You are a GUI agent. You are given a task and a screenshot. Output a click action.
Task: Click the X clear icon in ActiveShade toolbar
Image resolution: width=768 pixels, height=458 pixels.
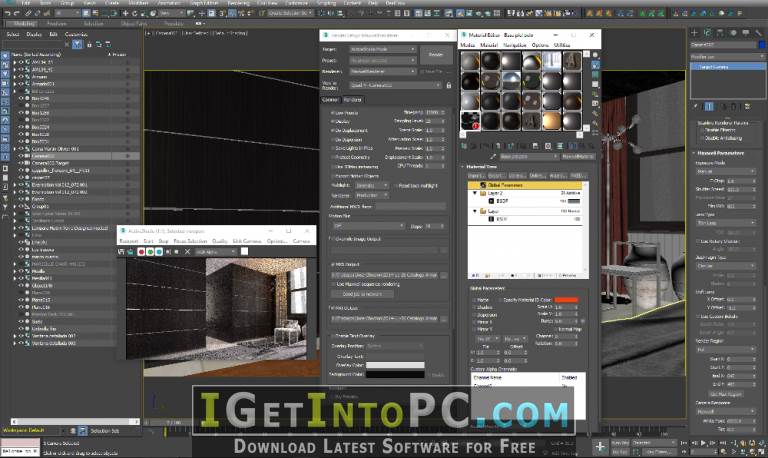coord(187,252)
